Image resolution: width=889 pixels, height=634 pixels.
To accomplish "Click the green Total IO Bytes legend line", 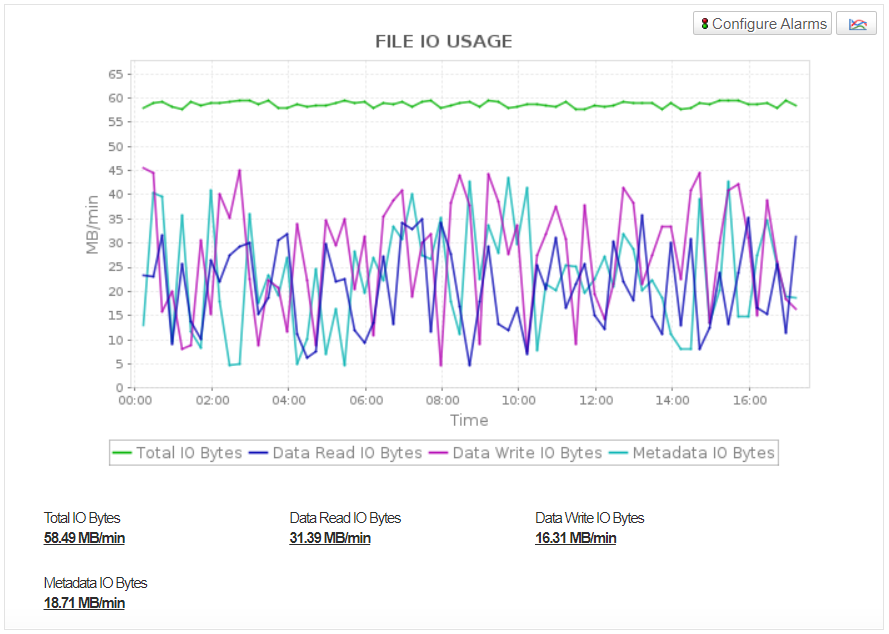I will point(122,453).
